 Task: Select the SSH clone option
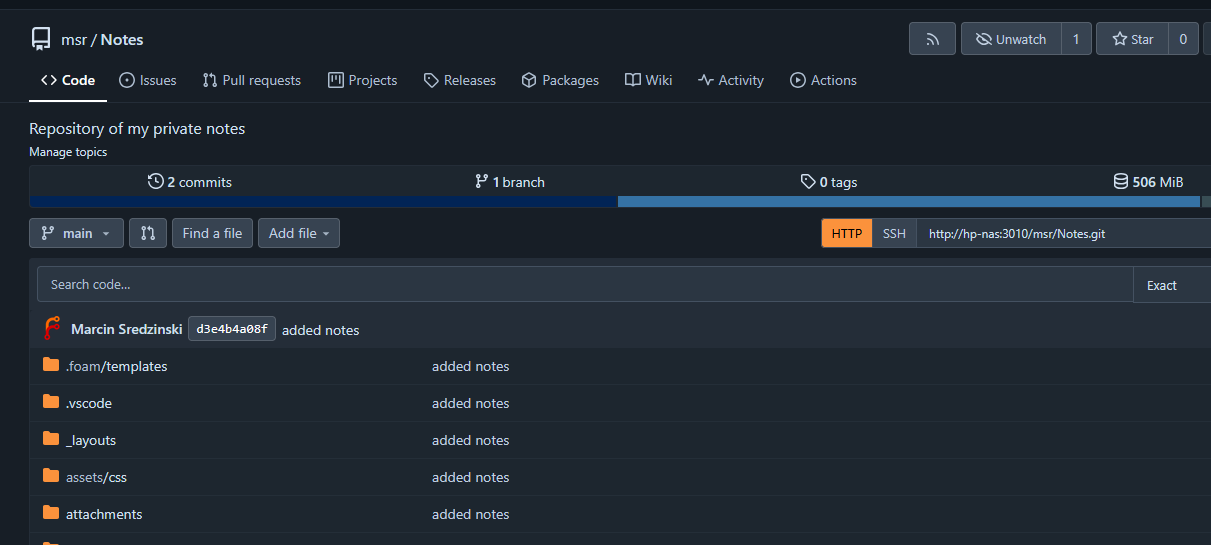894,234
